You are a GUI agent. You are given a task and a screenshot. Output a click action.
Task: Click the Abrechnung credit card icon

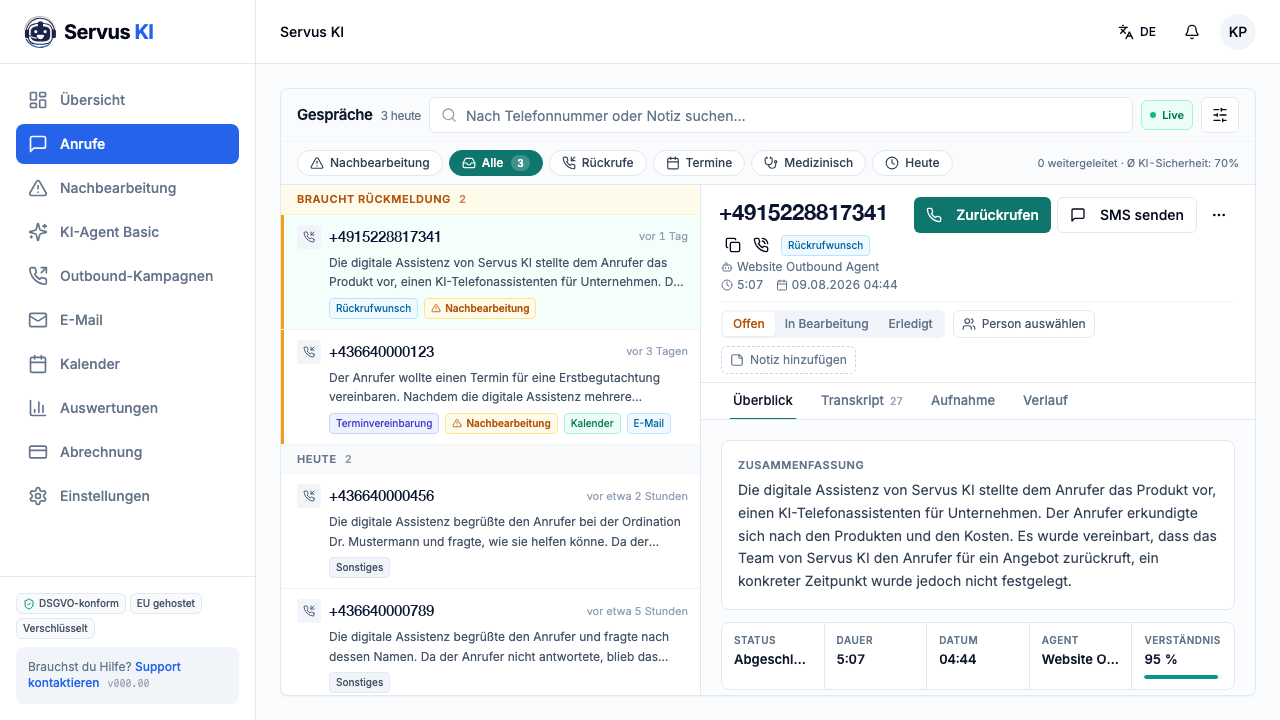38,452
